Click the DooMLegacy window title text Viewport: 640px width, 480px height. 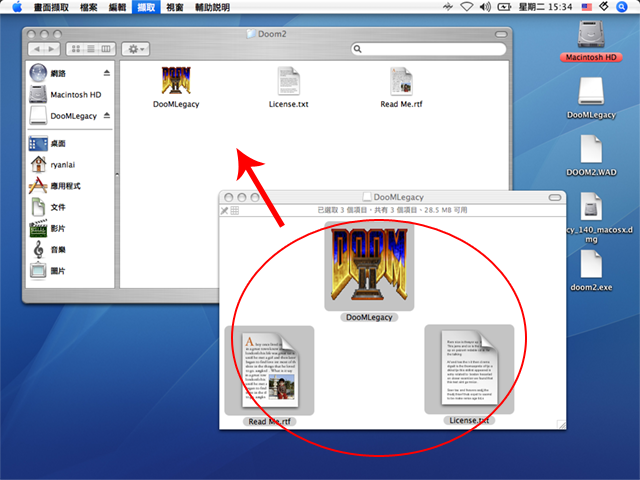[398, 198]
